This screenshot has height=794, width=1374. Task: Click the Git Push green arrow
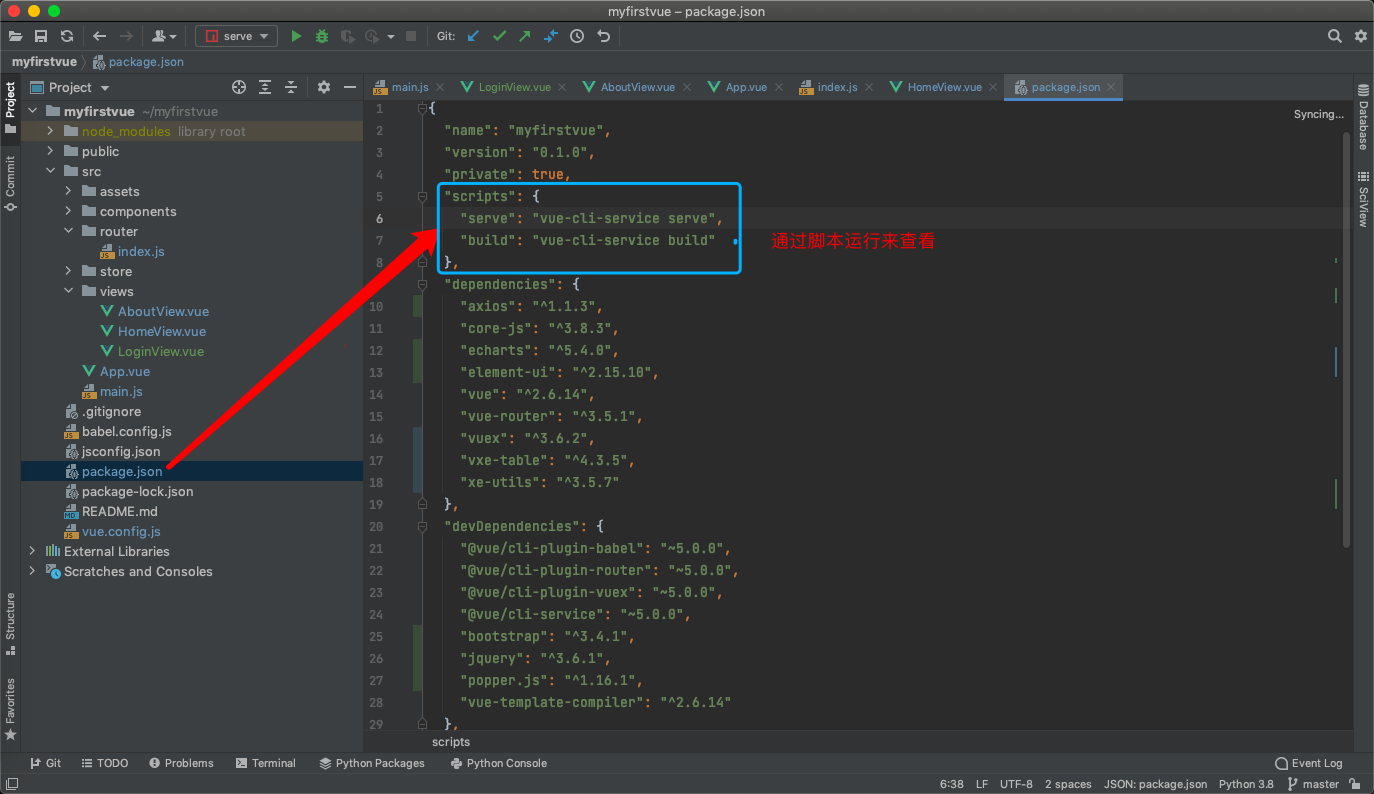525,36
